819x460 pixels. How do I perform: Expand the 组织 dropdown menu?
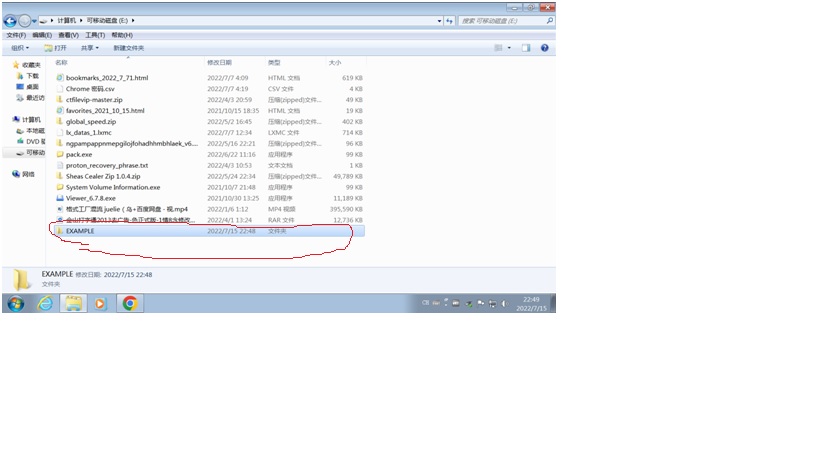click(20, 47)
